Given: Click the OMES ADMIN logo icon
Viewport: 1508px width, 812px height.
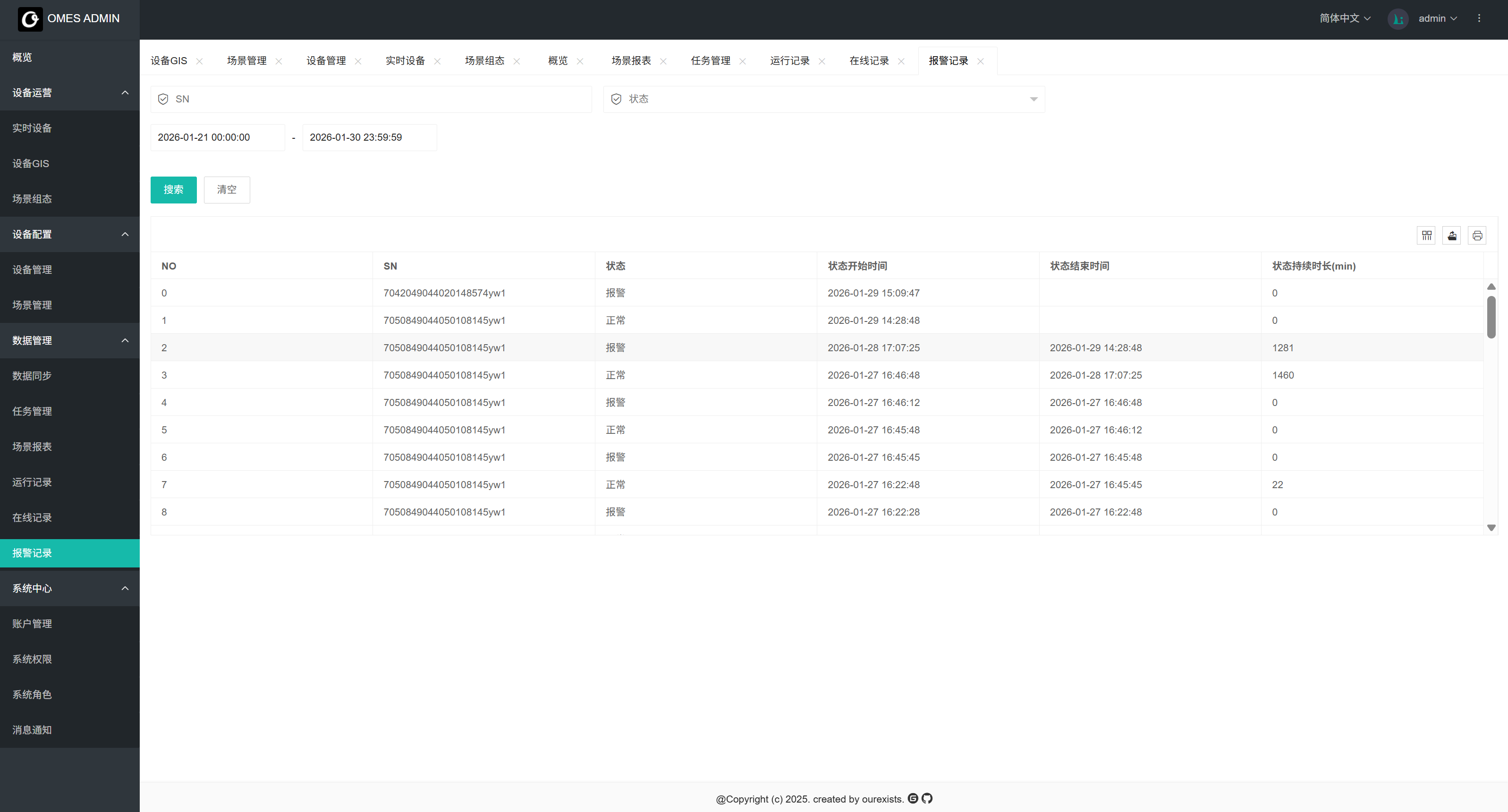Looking at the screenshot, I should pos(30,19).
